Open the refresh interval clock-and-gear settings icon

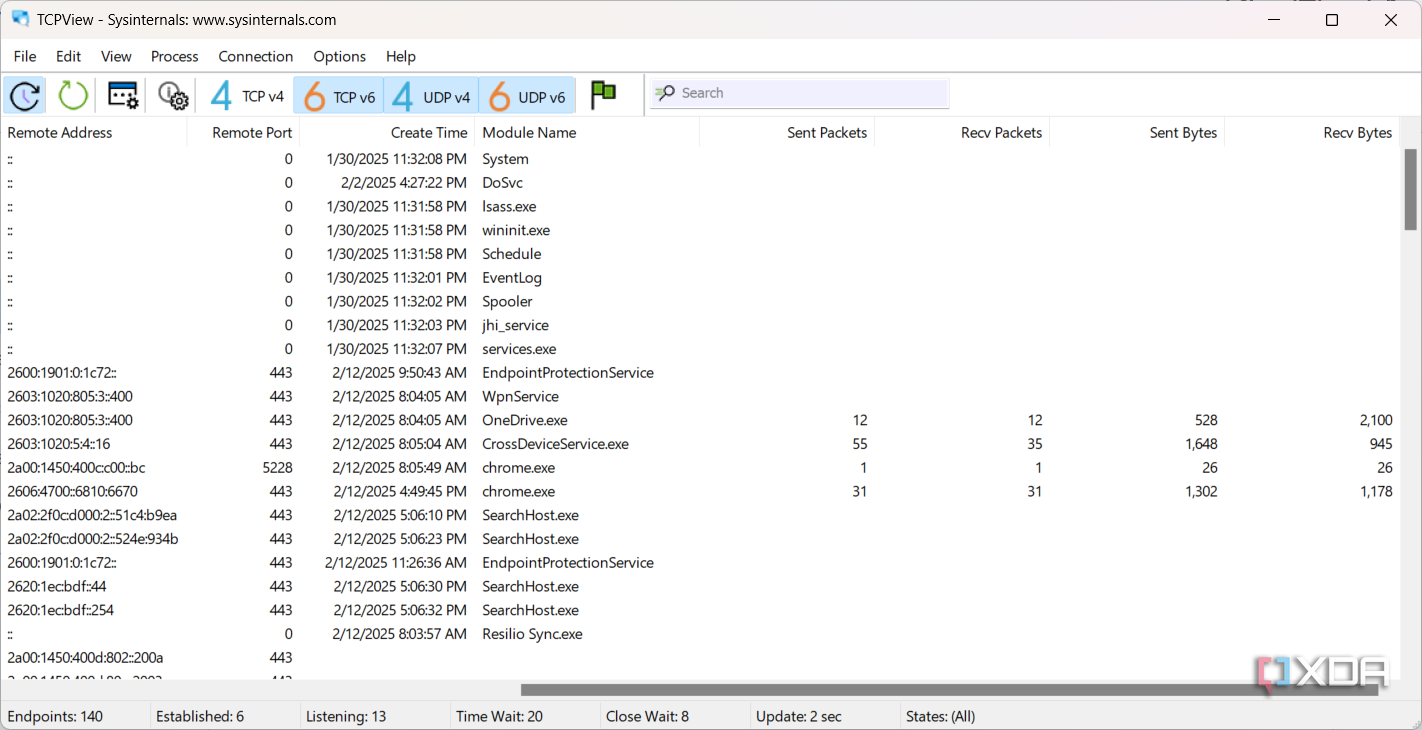coord(172,95)
